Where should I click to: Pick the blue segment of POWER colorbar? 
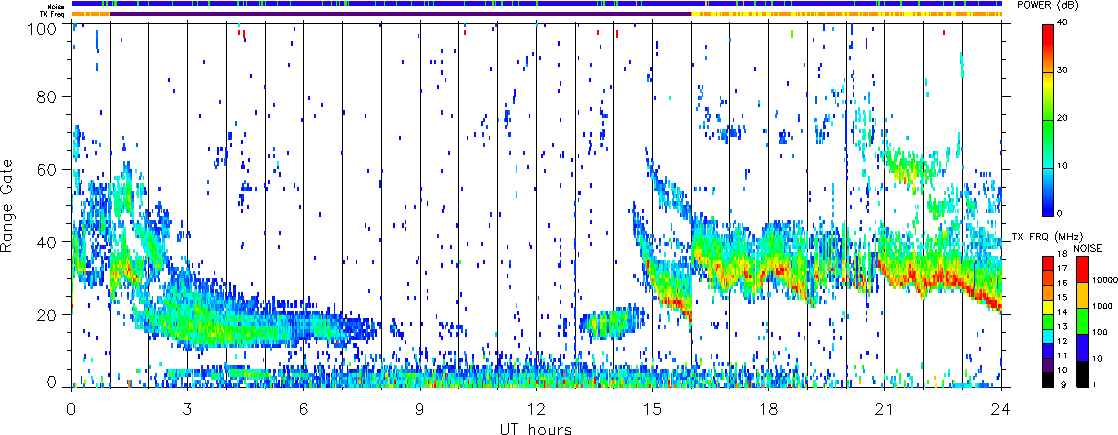(1048, 203)
